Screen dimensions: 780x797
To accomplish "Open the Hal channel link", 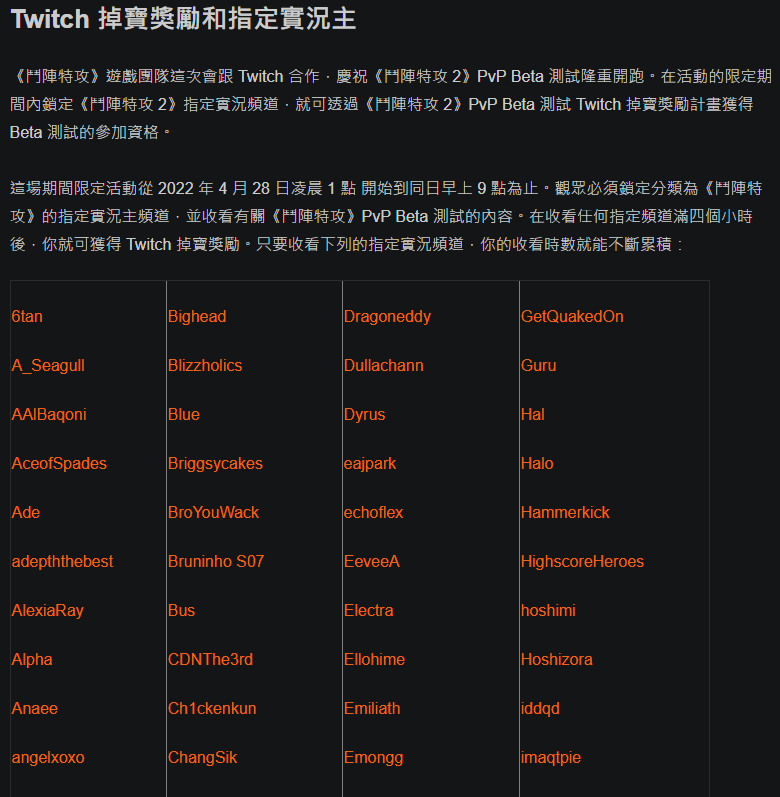I will (533, 414).
